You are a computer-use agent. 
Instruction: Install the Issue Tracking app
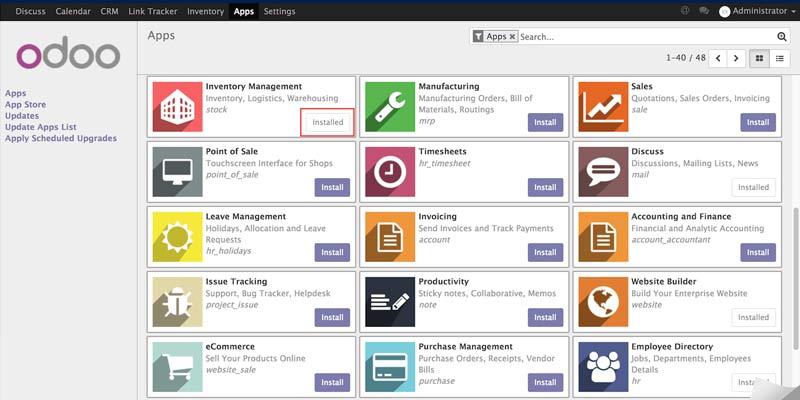pos(332,317)
